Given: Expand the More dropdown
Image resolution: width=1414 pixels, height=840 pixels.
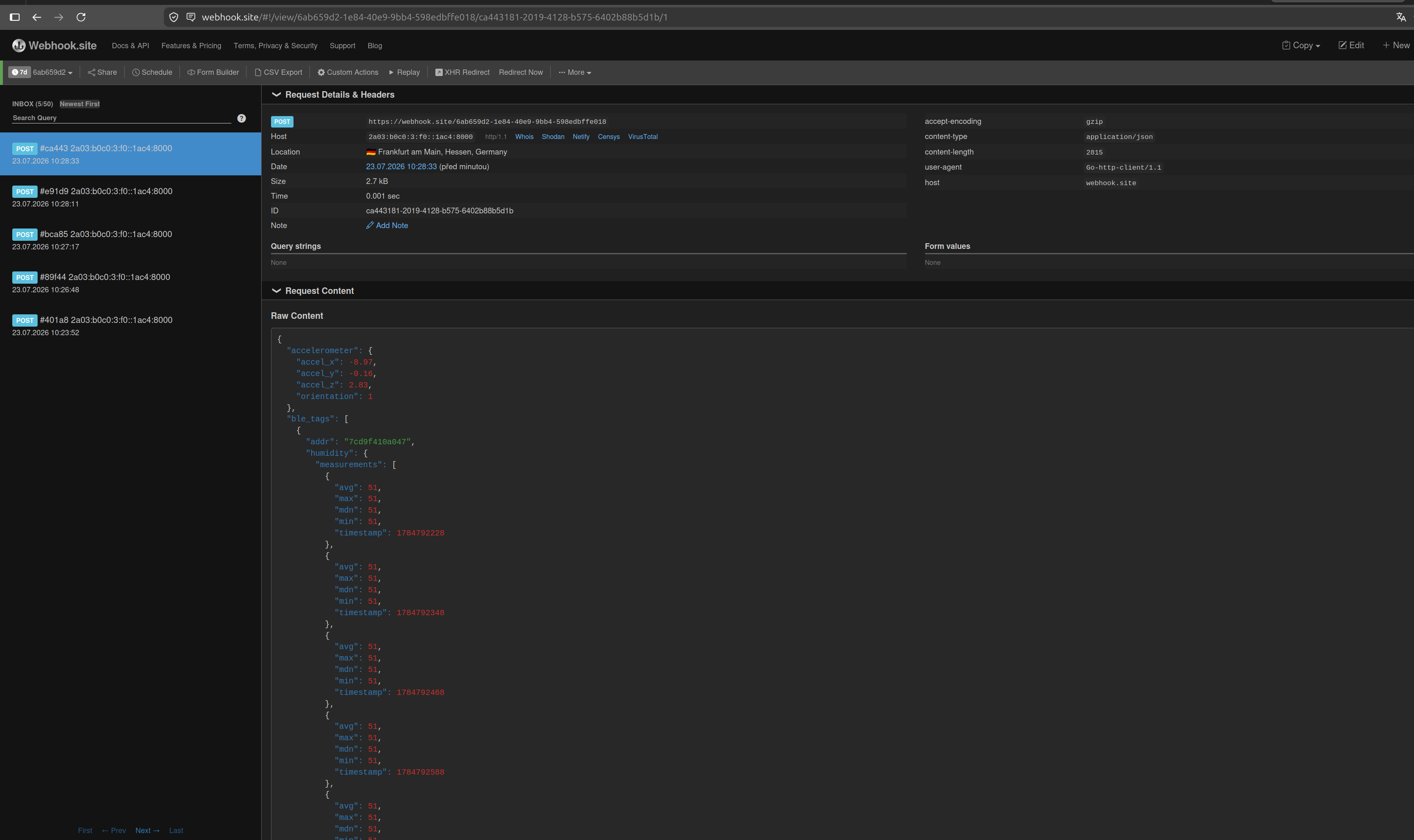Looking at the screenshot, I should click(574, 72).
